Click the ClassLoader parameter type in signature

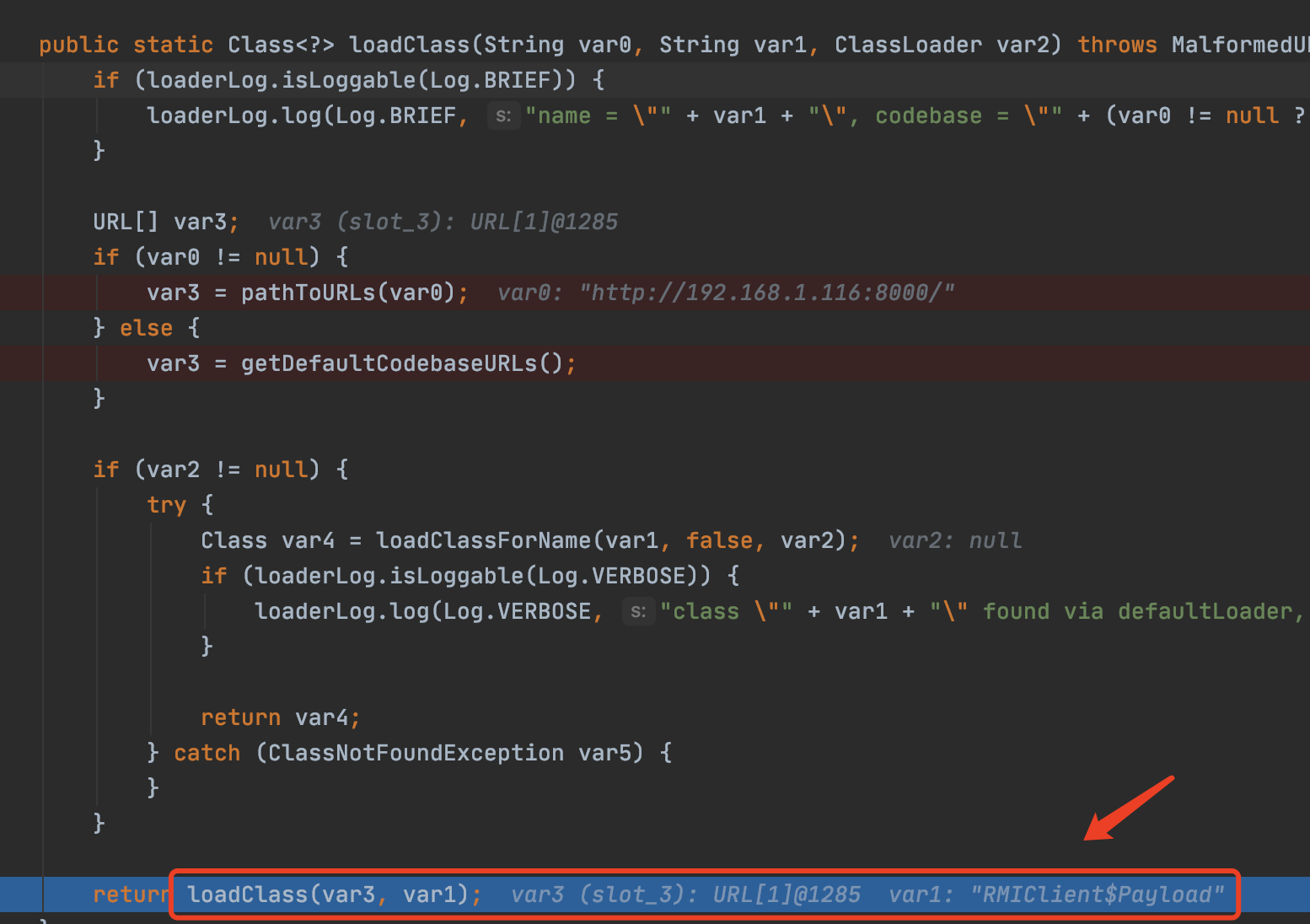coord(908,45)
